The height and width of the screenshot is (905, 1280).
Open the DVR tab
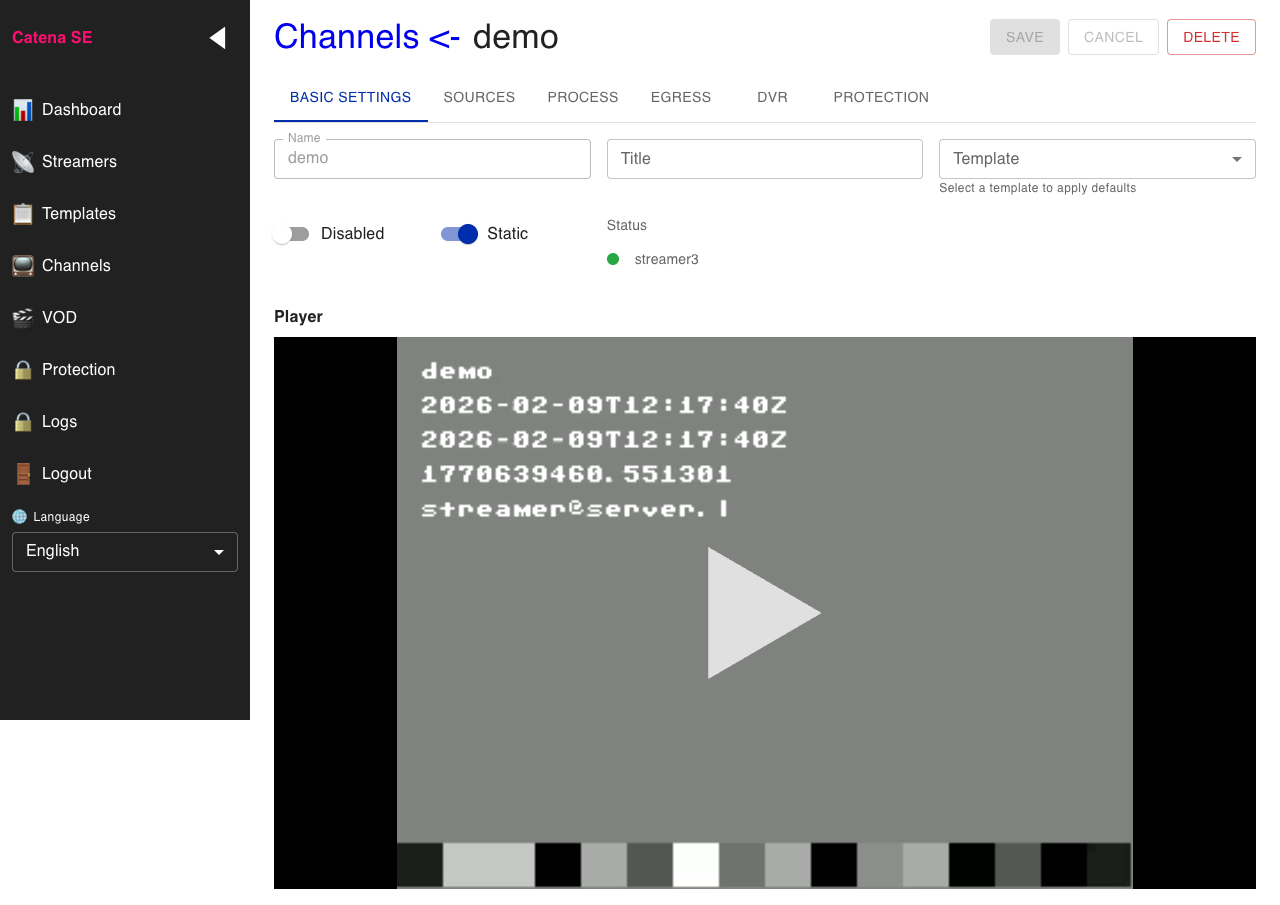coord(772,98)
